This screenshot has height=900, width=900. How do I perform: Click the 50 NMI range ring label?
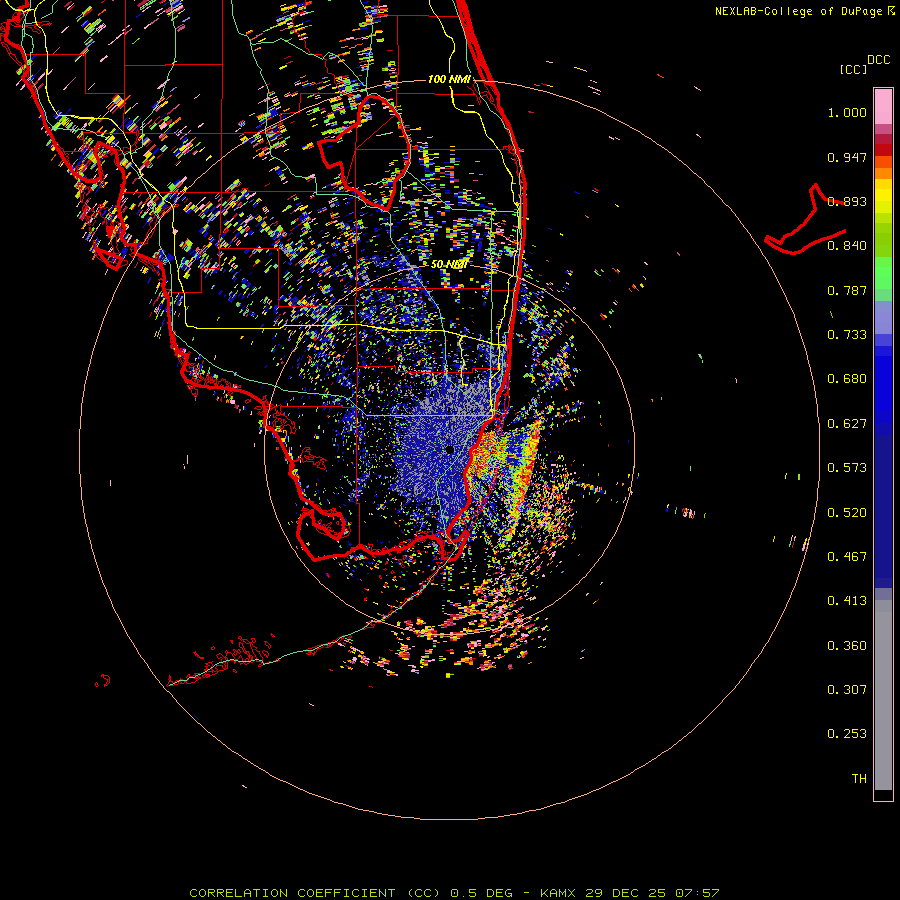(x=449, y=265)
